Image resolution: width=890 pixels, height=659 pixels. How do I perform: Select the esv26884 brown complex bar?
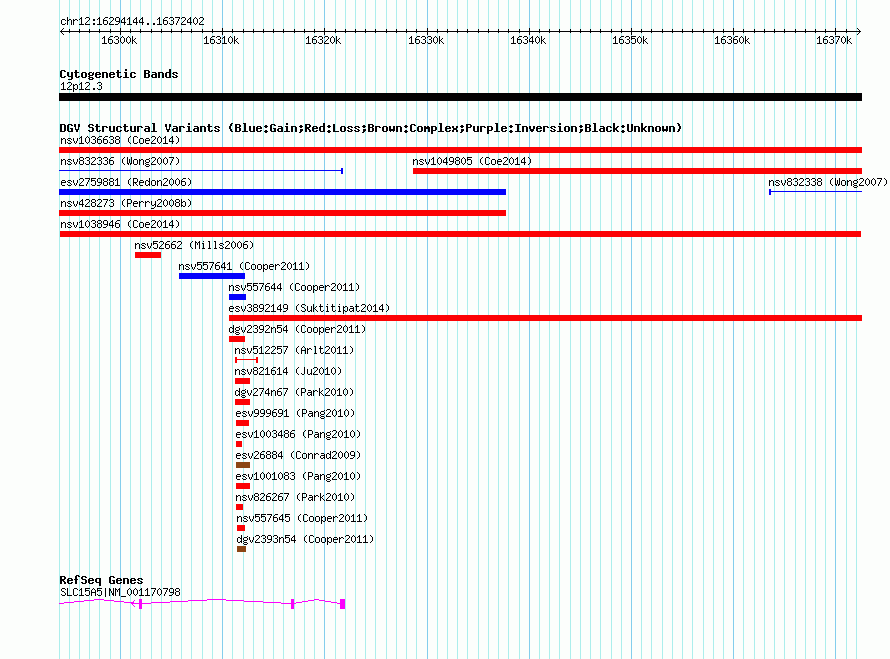click(x=243, y=465)
